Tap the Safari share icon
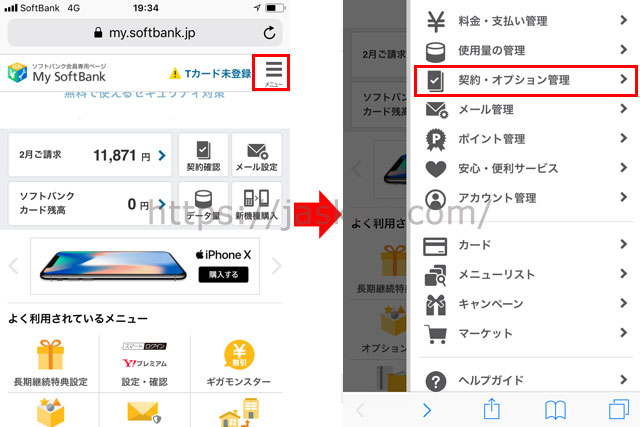 [491, 409]
